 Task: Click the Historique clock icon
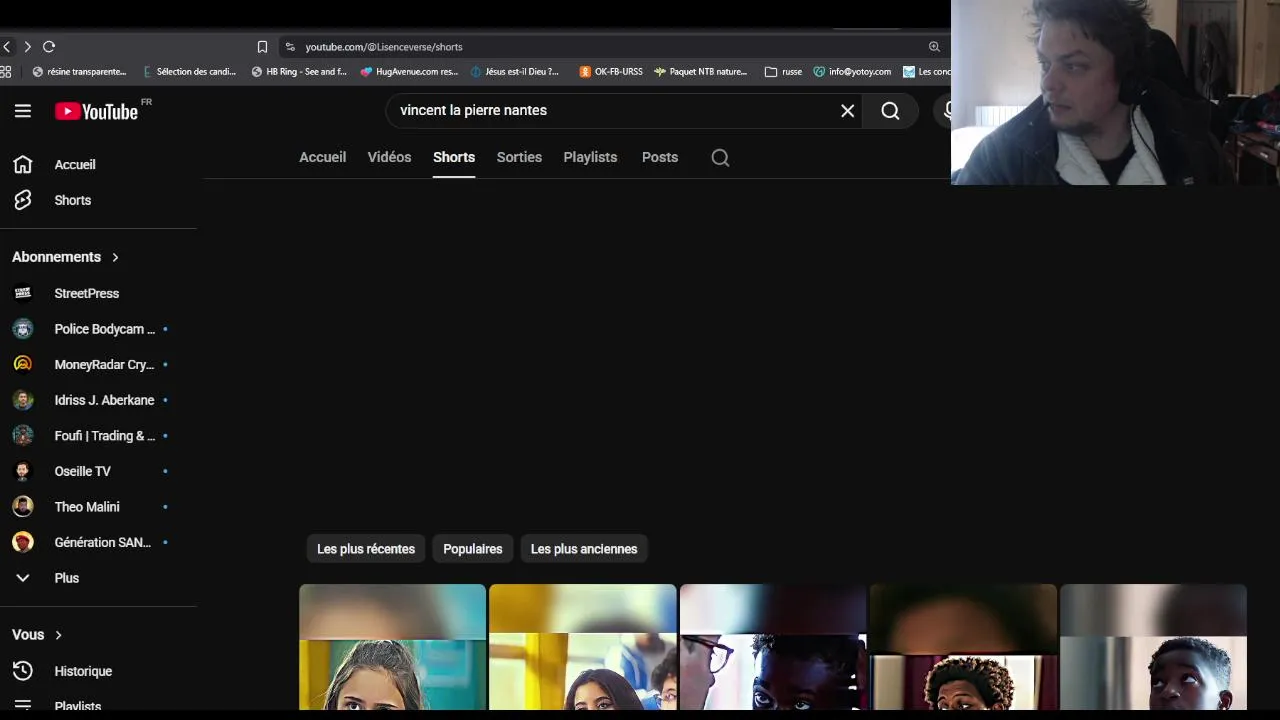pos(23,671)
